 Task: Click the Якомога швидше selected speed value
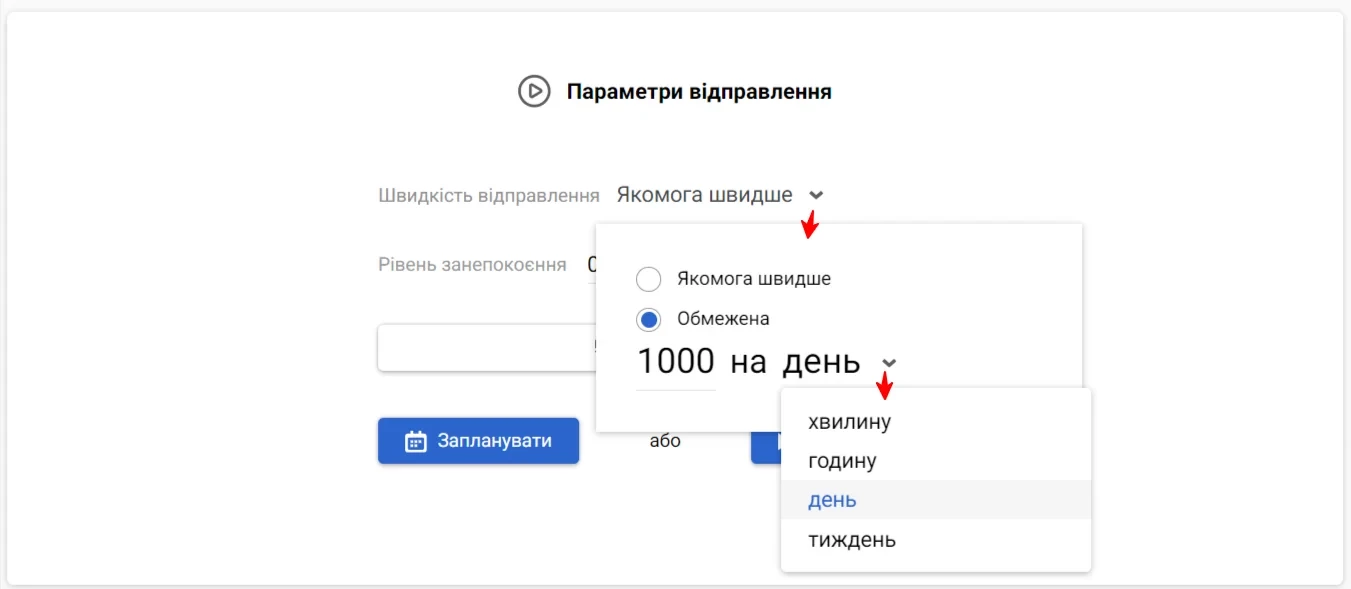pos(705,195)
